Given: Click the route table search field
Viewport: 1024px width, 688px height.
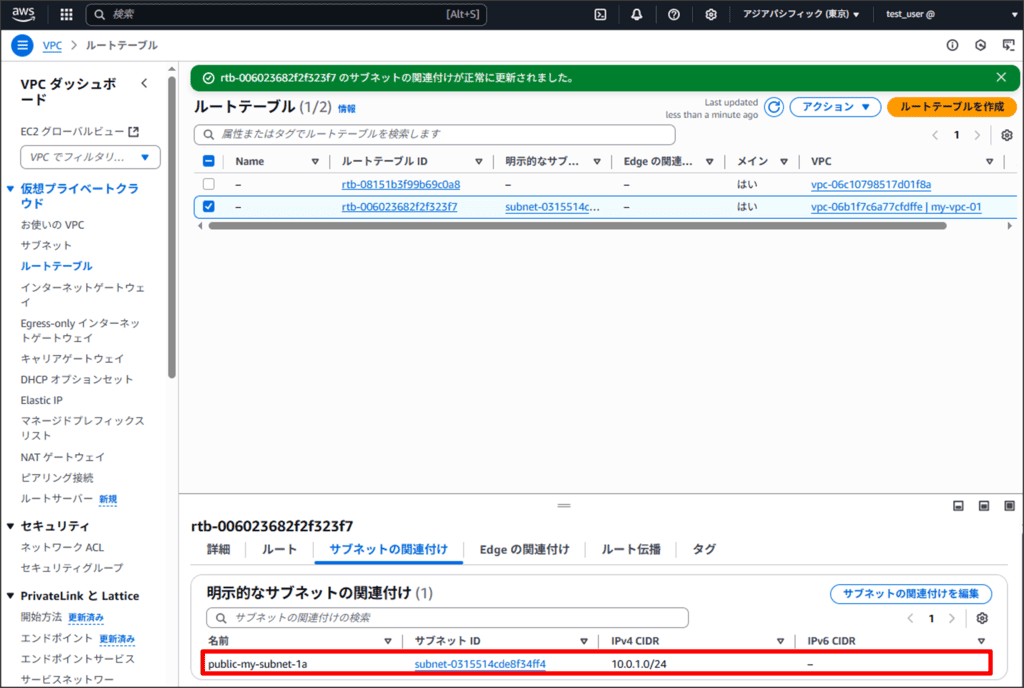Looking at the screenshot, I should pos(435,134).
